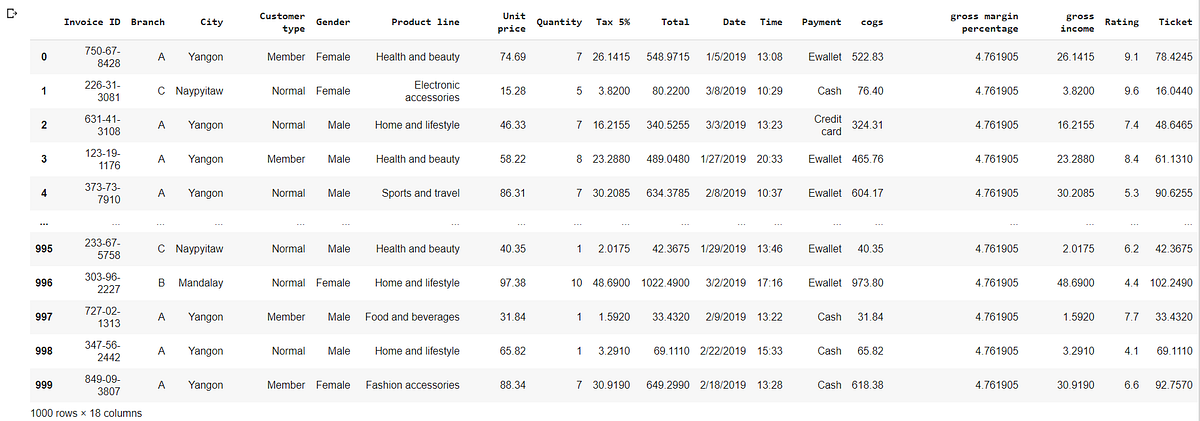Select the Fashion accessories cell

point(412,385)
